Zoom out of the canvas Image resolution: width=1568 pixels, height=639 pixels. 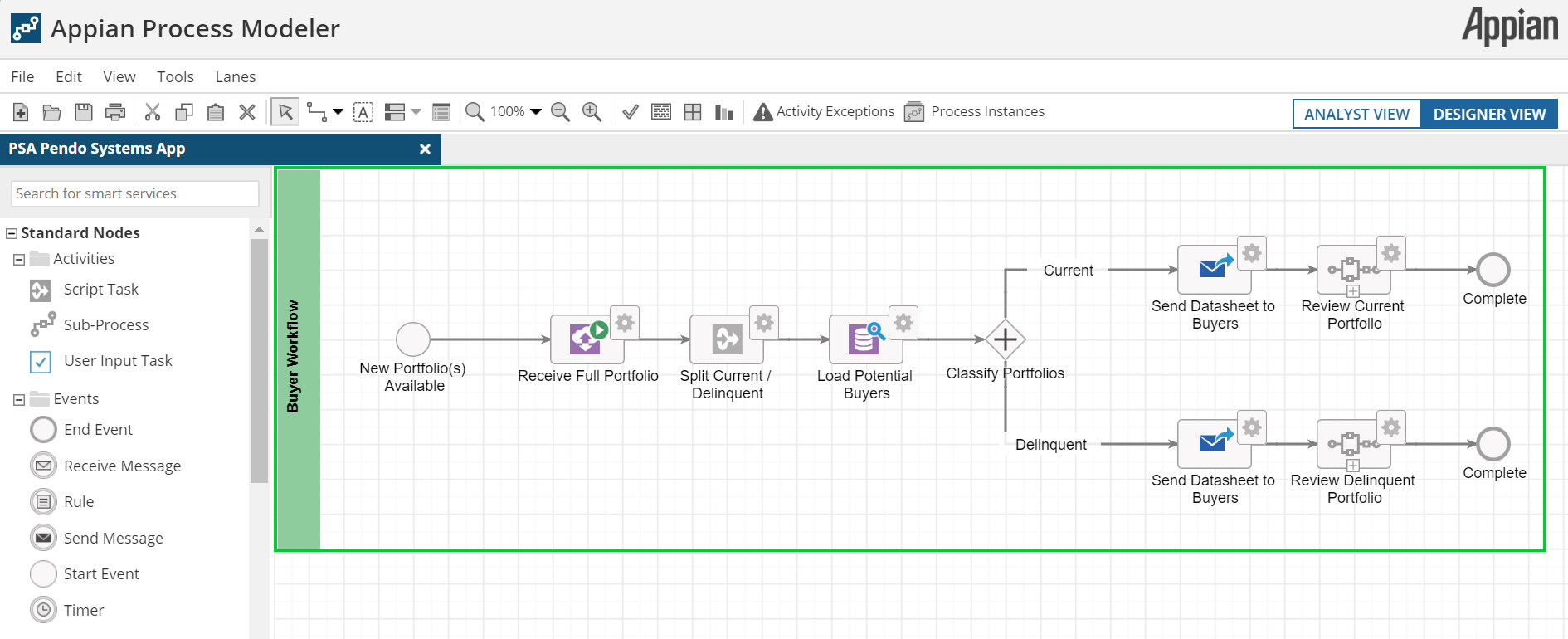coord(561,112)
